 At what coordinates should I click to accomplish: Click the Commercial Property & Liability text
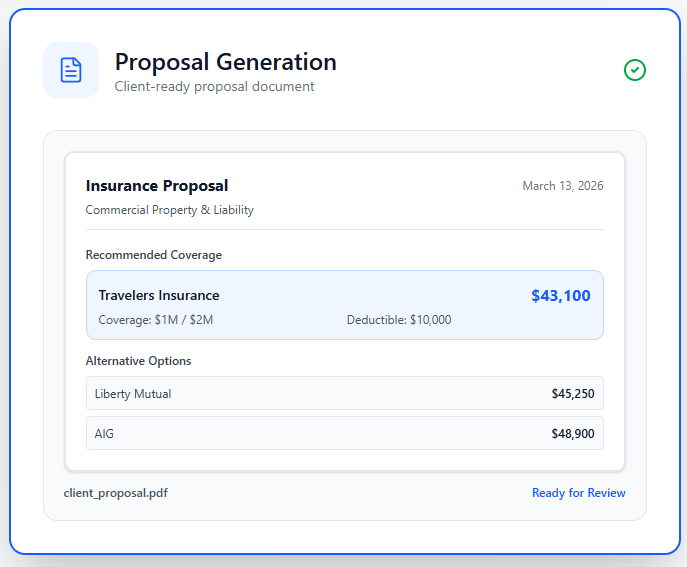tap(169, 210)
